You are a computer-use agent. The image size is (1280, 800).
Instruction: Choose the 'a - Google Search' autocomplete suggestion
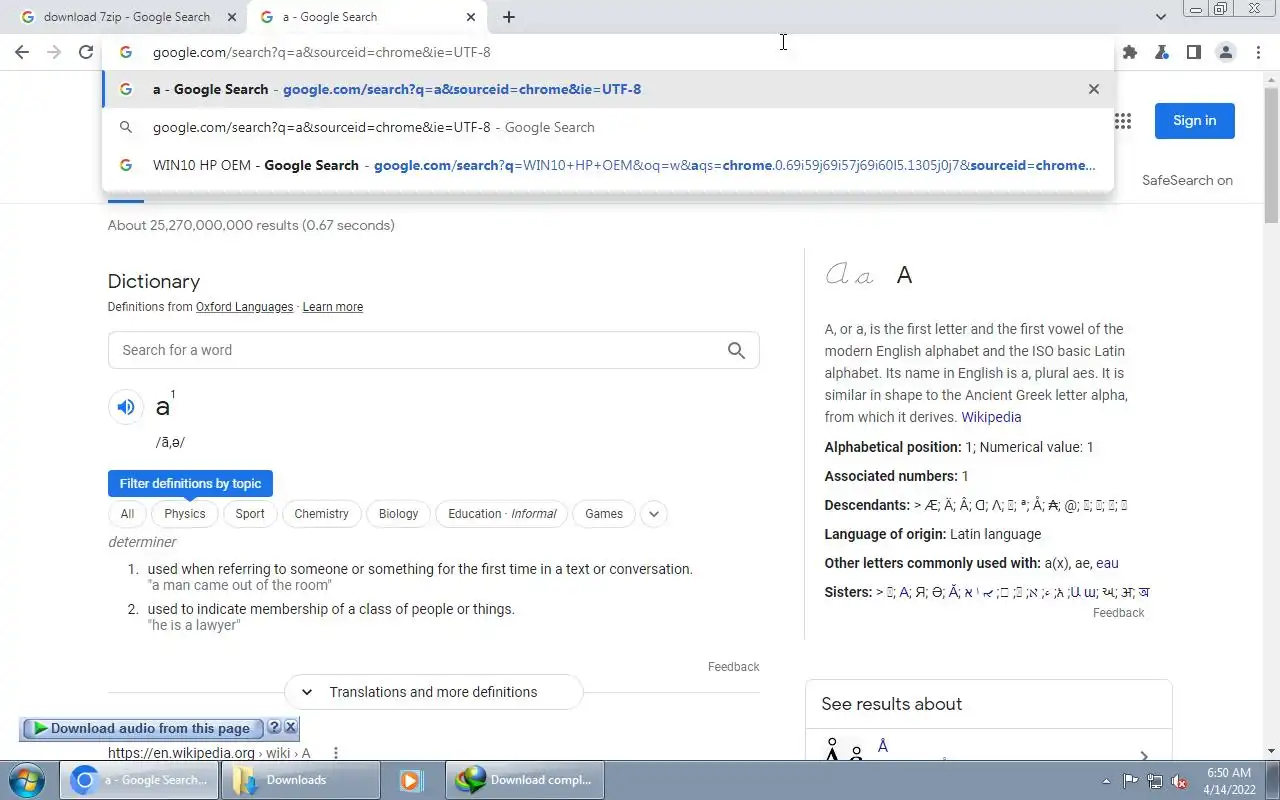click(x=607, y=89)
